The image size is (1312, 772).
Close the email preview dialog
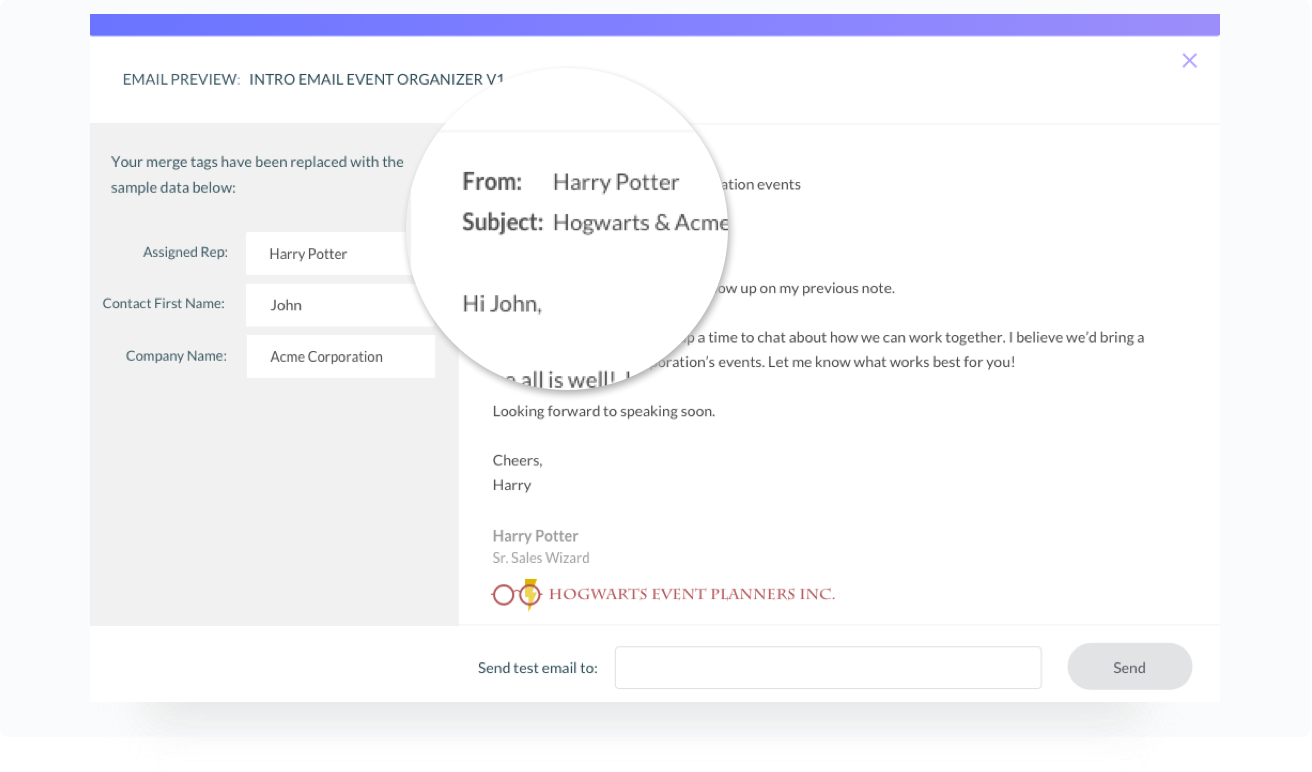pos(1189,61)
